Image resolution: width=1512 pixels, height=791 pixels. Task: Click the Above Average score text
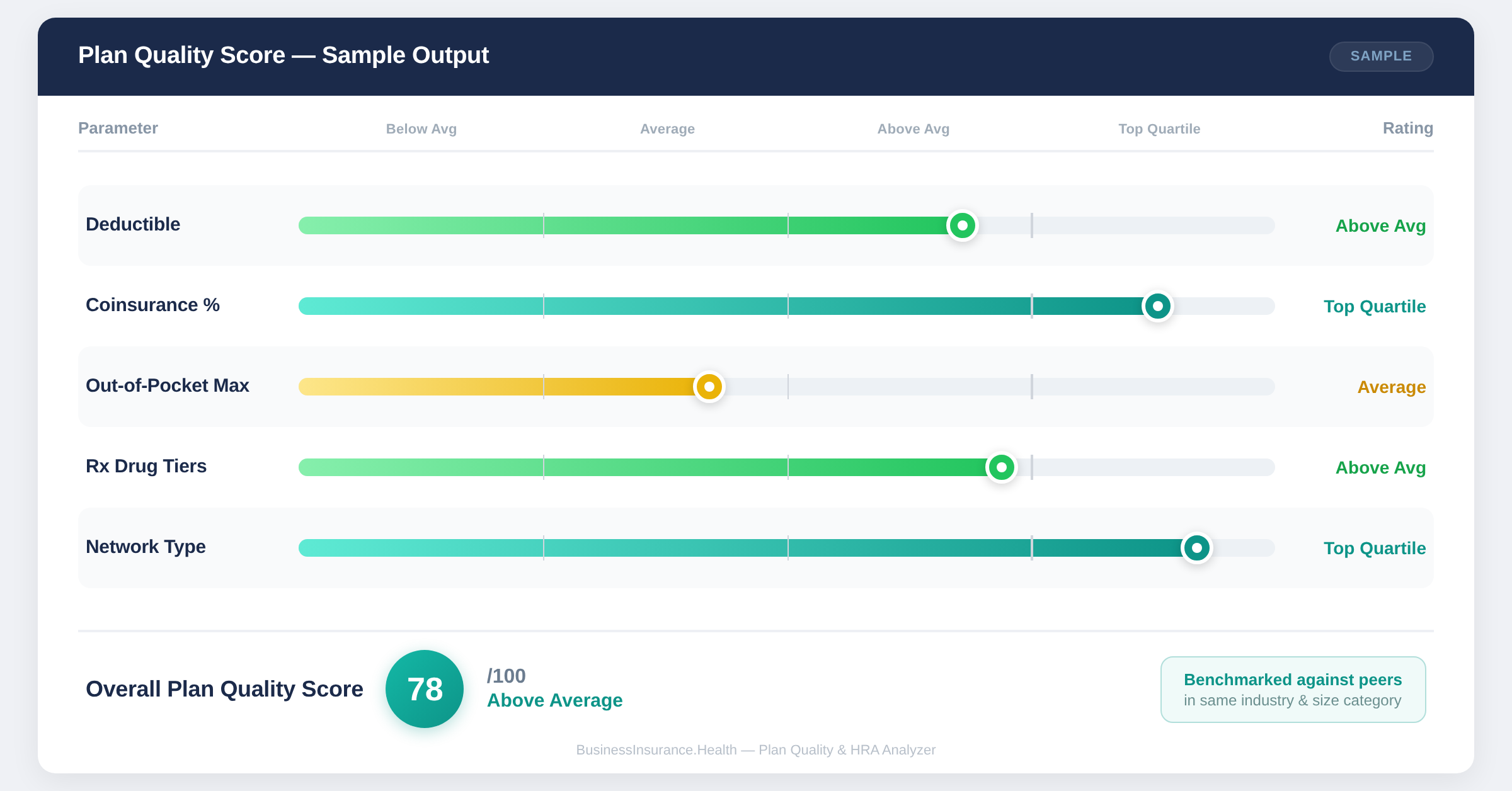(554, 700)
